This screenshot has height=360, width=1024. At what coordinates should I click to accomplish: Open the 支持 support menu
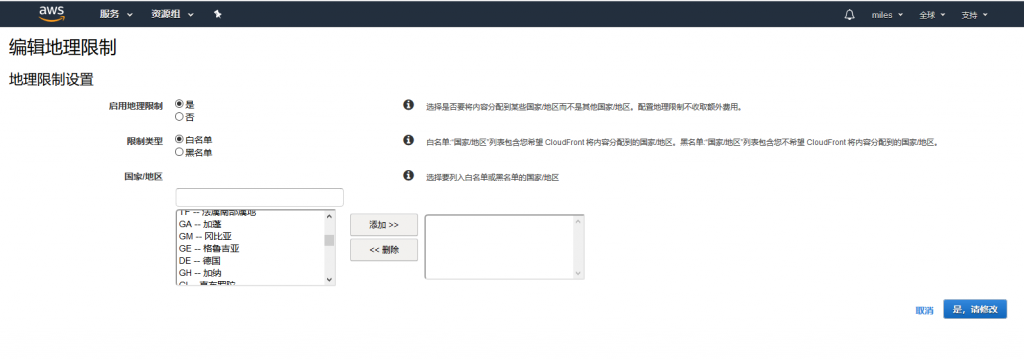[974, 15]
